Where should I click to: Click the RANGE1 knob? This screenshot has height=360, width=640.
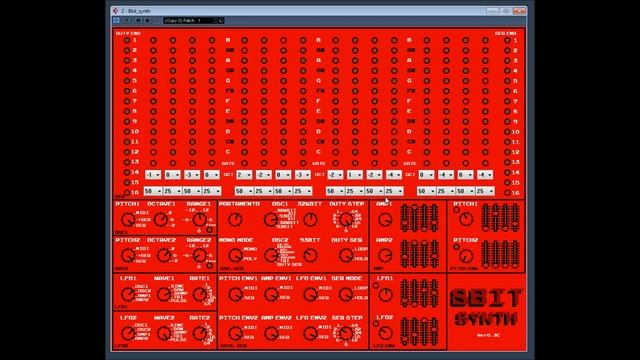(200, 220)
